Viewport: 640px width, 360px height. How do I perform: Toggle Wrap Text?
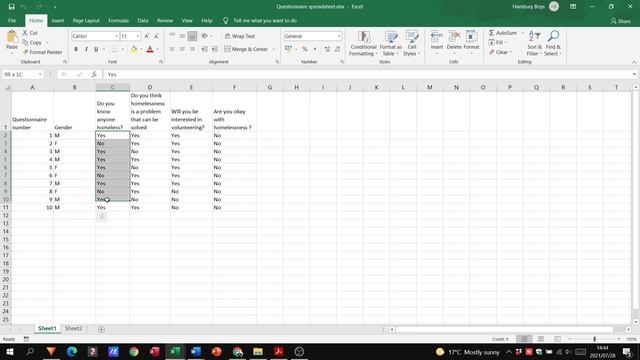tap(240, 36)
